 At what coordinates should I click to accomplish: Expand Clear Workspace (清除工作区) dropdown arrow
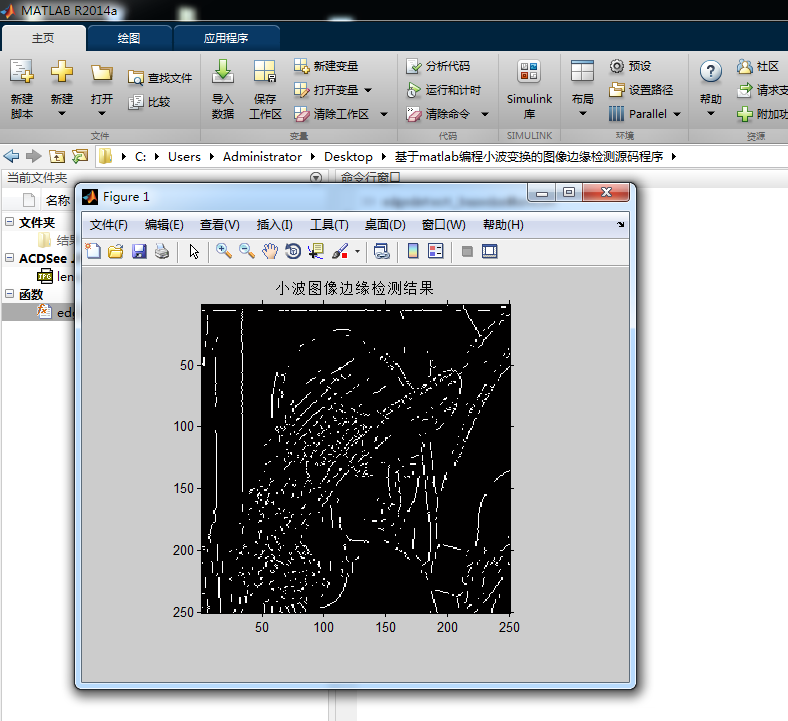(x=384, y=115)
